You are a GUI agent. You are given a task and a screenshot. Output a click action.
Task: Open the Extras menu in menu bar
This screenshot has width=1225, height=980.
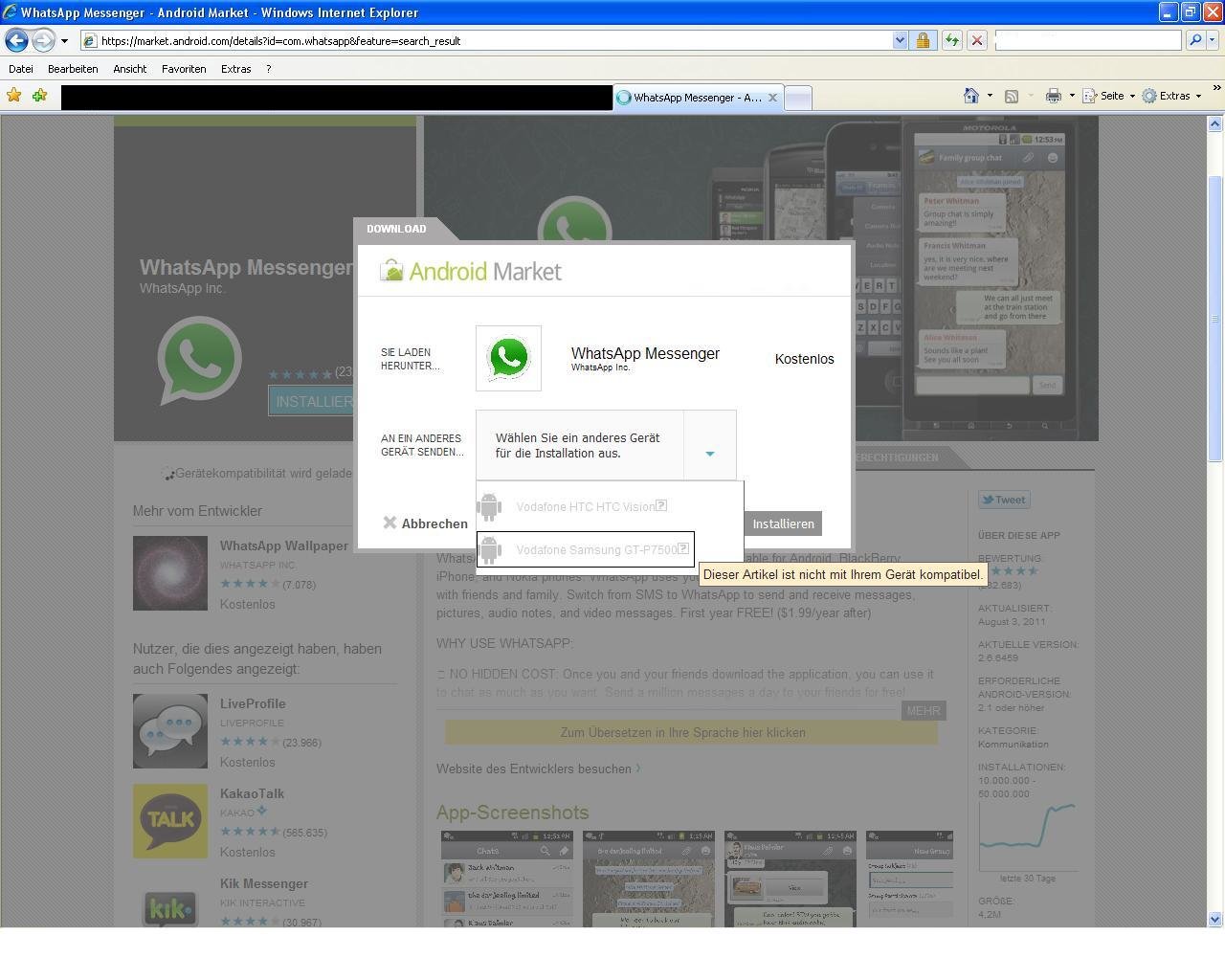point(235,69)
